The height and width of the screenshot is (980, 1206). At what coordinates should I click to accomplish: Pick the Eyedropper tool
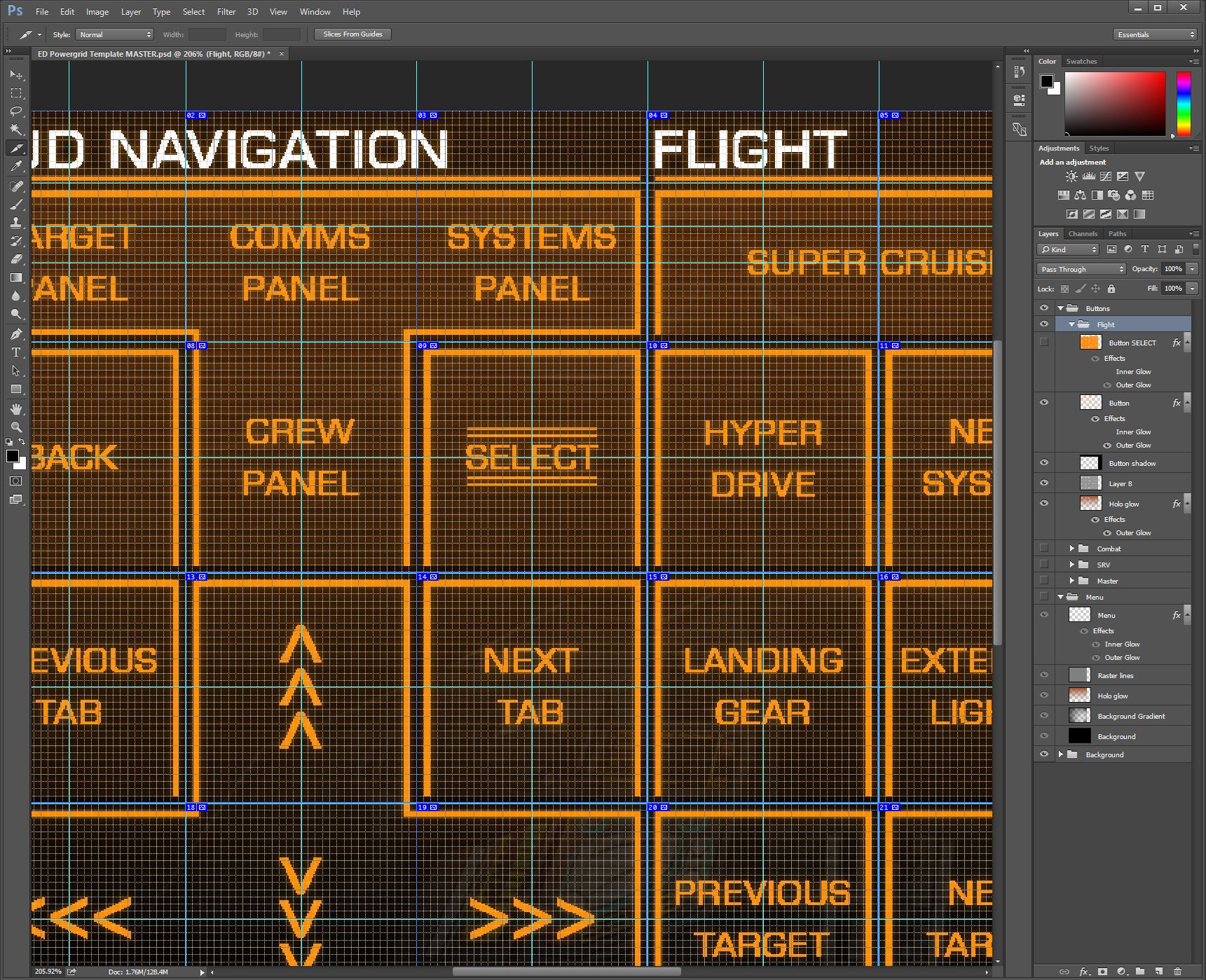click(16, 167)
